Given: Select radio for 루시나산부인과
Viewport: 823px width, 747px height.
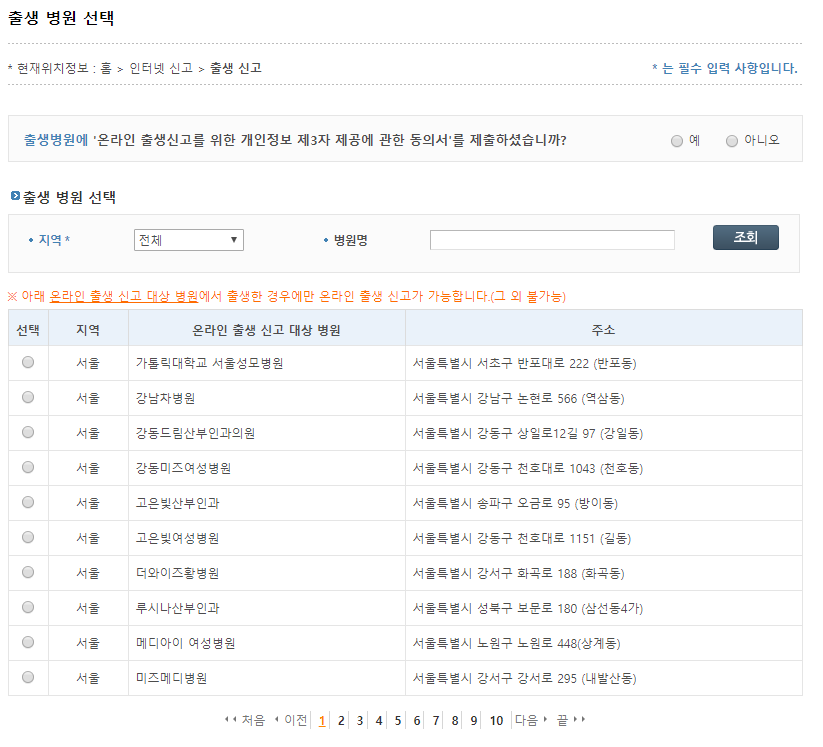Looking at the screenshot, I should (x=28, y=607).
